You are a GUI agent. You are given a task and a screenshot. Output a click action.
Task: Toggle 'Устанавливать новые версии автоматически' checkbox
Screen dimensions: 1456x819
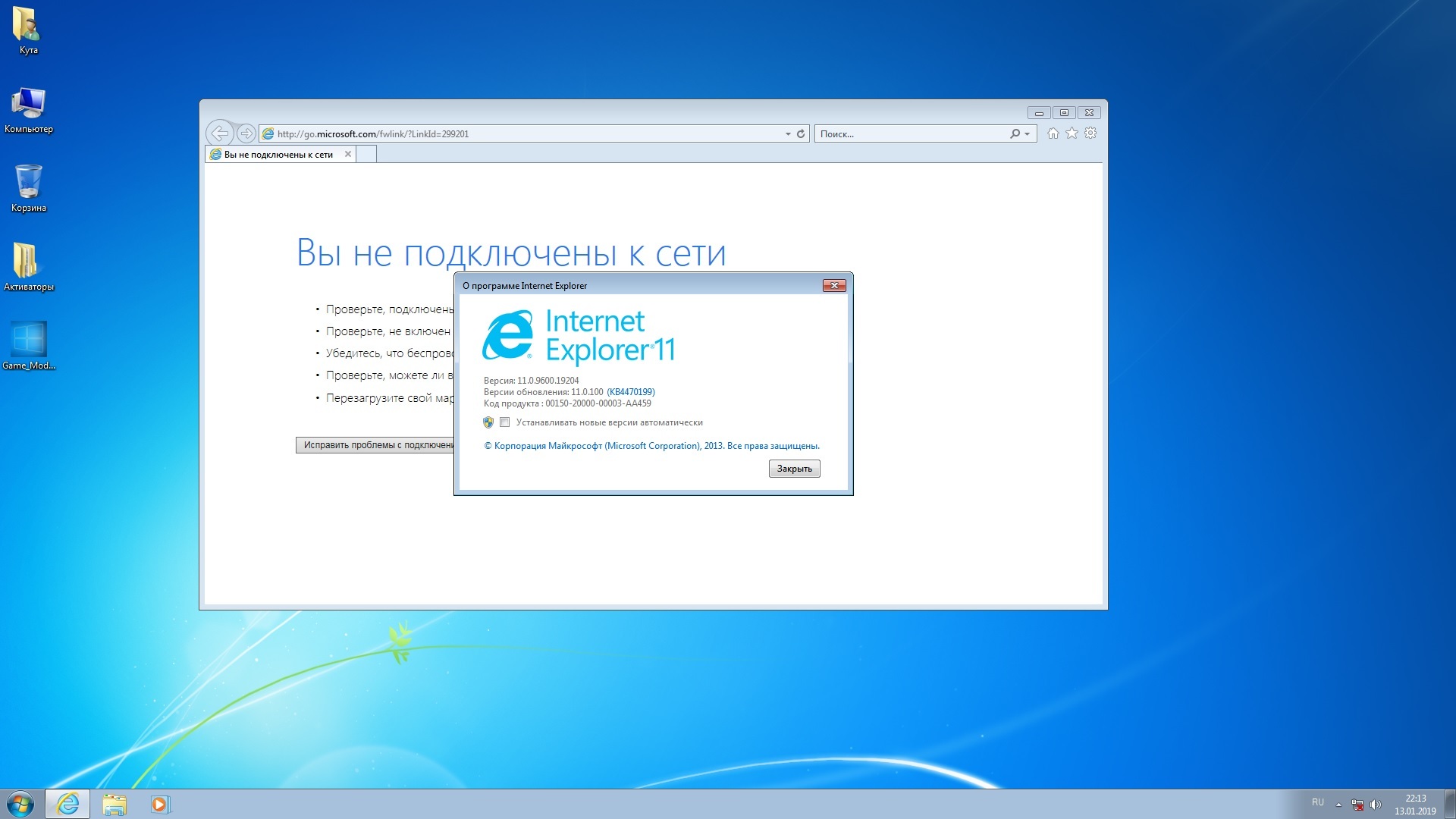504,422
